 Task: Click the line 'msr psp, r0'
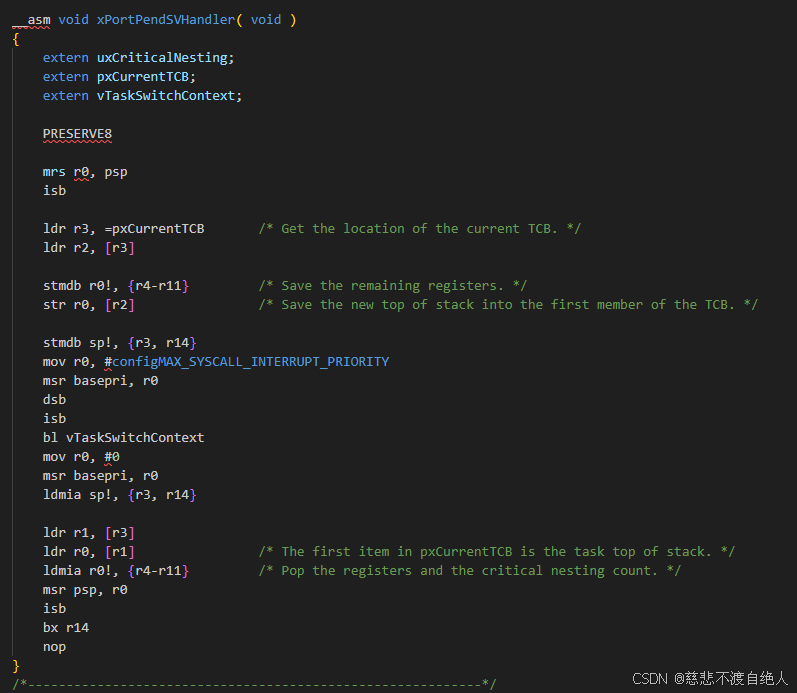(x=85, y=590)
